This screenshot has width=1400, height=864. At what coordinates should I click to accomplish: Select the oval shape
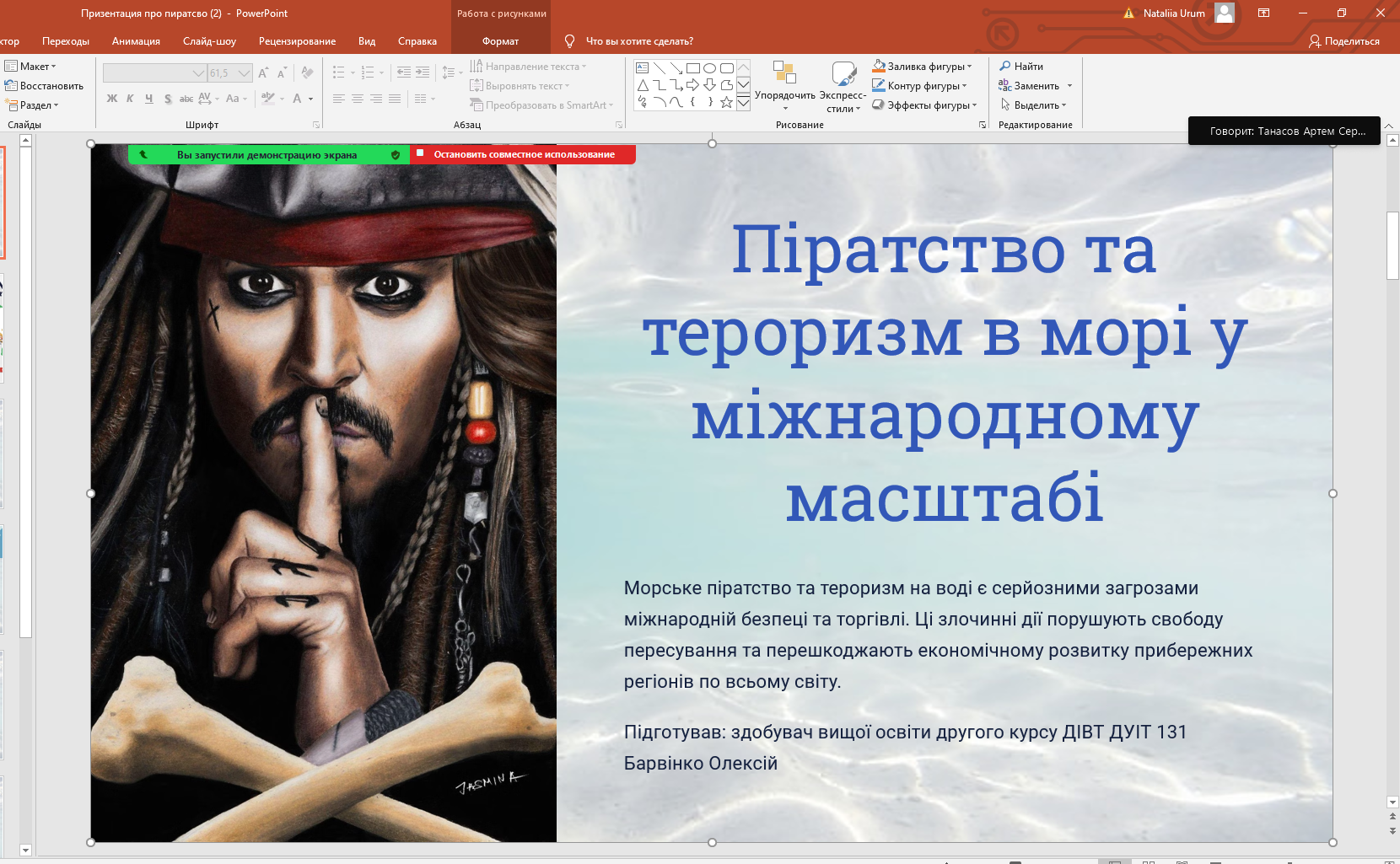coord(710,68)
